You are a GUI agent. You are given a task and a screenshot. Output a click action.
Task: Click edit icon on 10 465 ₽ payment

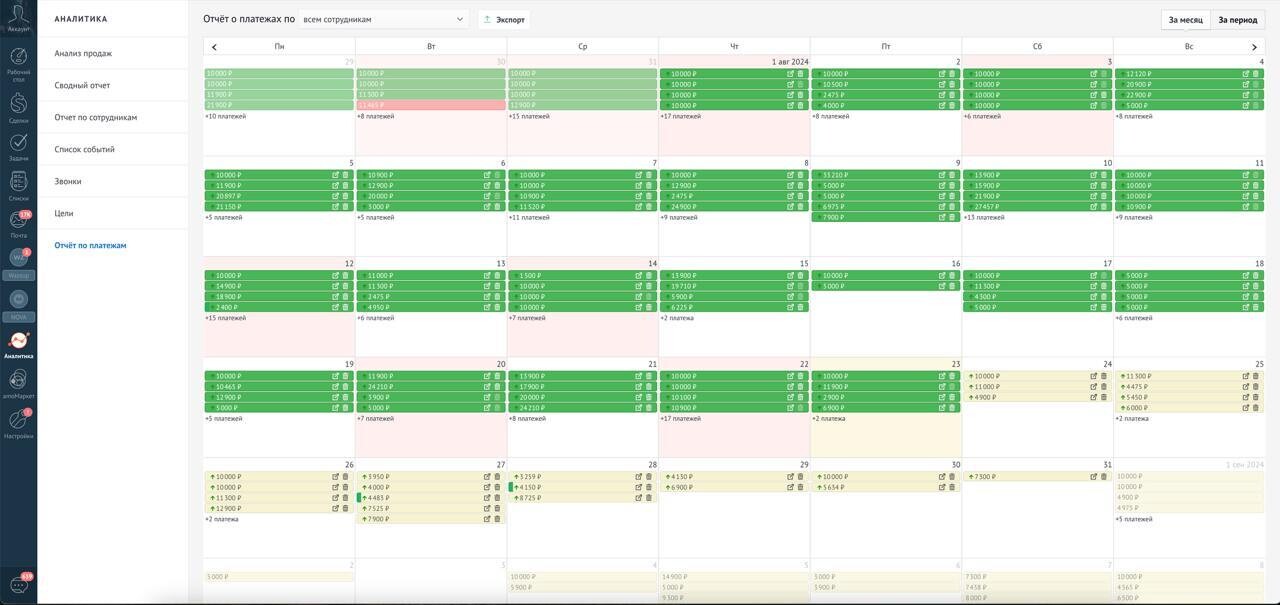pyautogui.click(x=335, y=387)
